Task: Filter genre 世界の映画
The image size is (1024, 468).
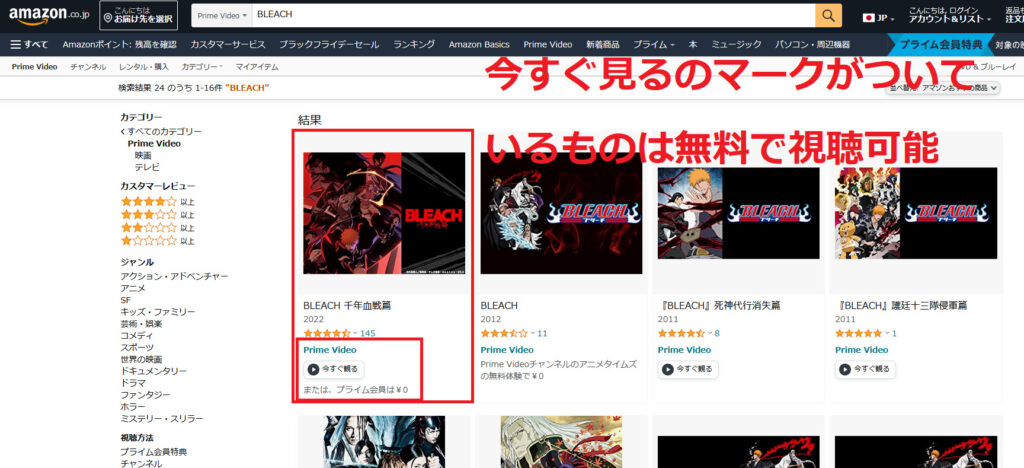Action: pos(141,360)
